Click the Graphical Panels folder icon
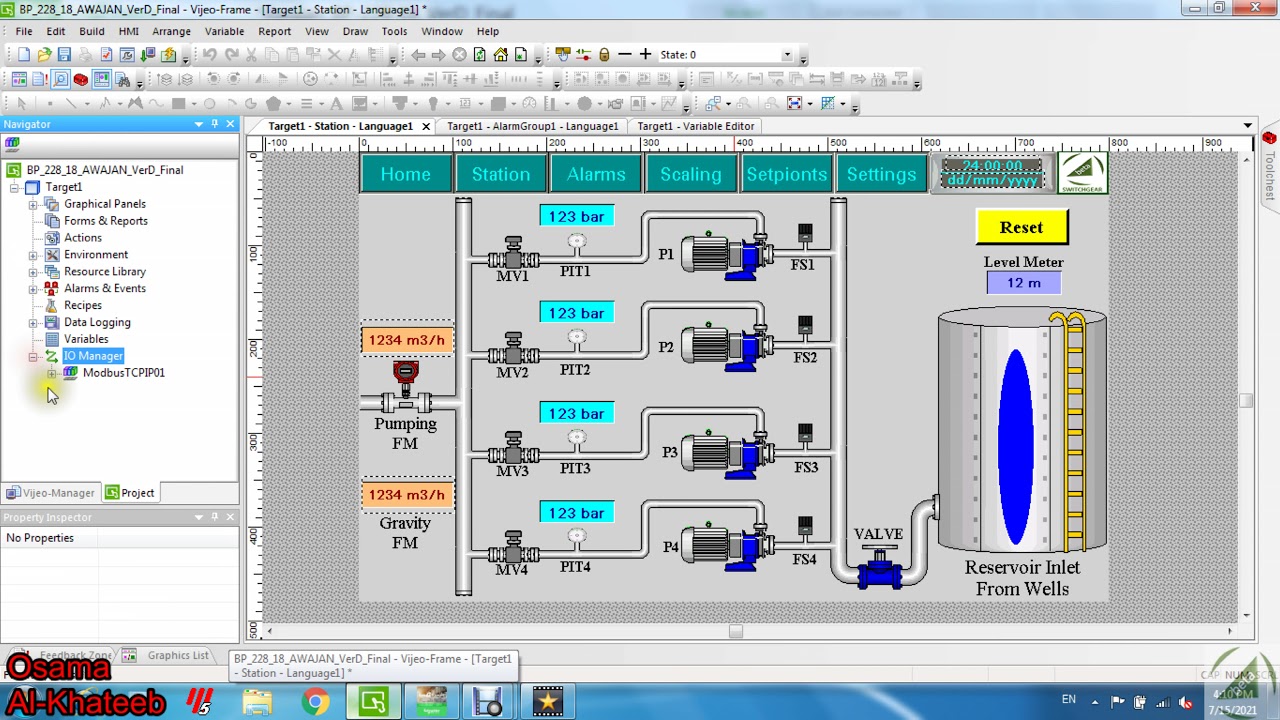This screenshot has width=1280, height=720. pyautogui.click(x=52, y=204)
